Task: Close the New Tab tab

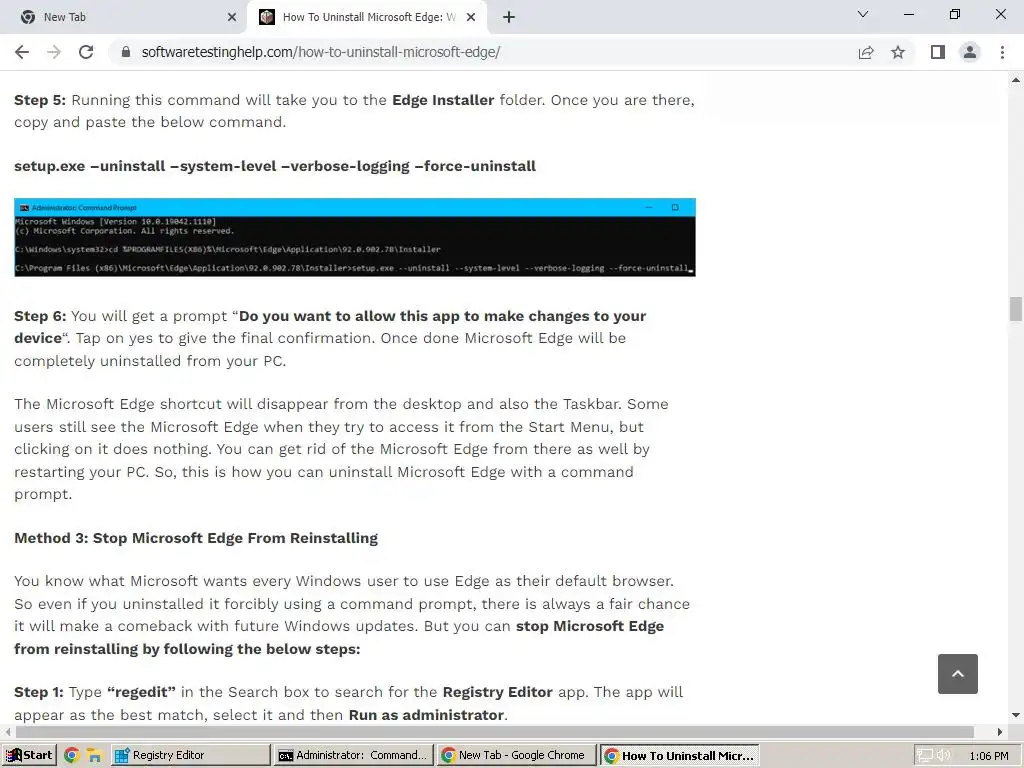Action: pyautogui.click(x=232, y=18)
